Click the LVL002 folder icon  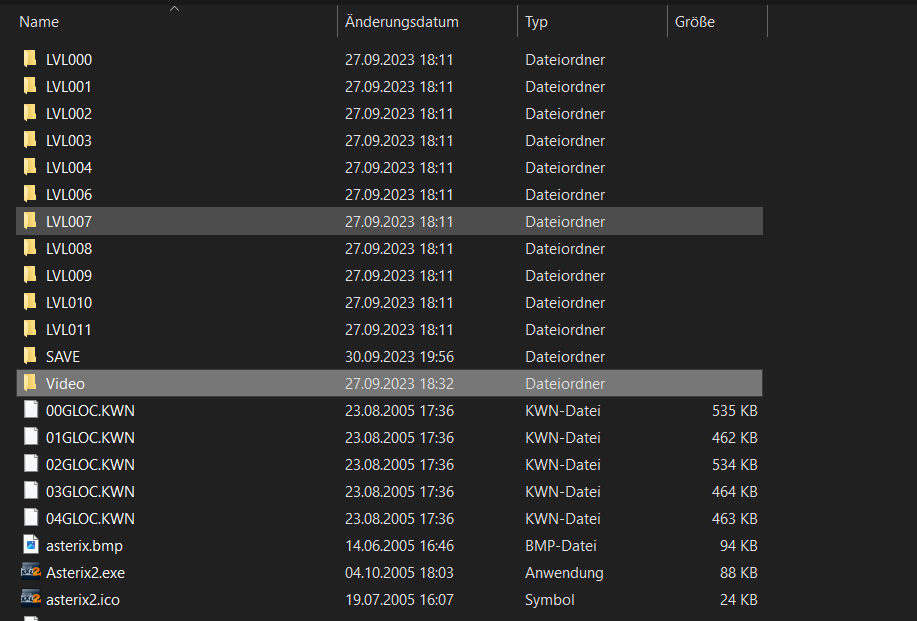pyautogui.click(x=30, y=113)
